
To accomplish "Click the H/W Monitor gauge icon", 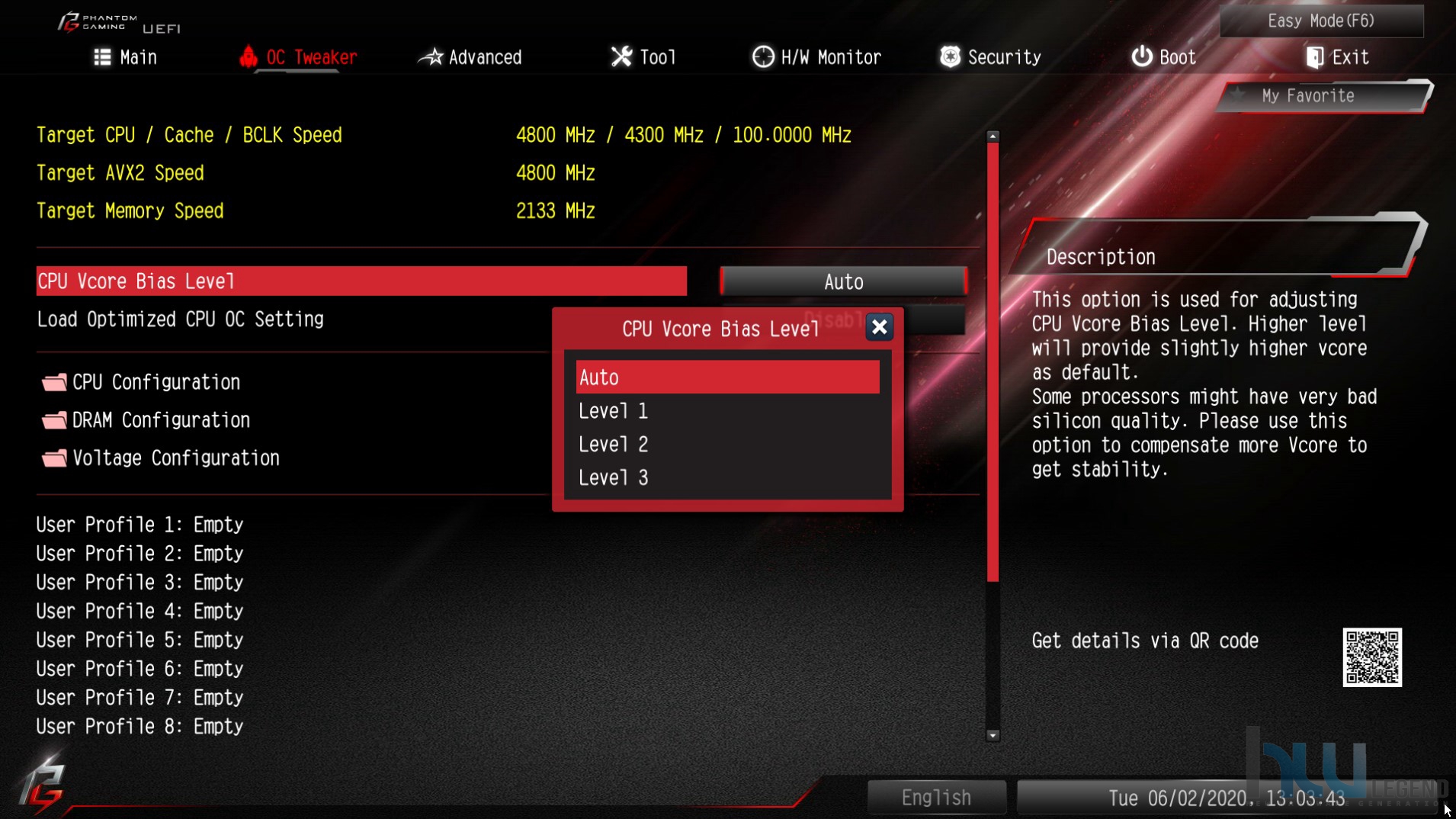I will [x=762, y=56].
